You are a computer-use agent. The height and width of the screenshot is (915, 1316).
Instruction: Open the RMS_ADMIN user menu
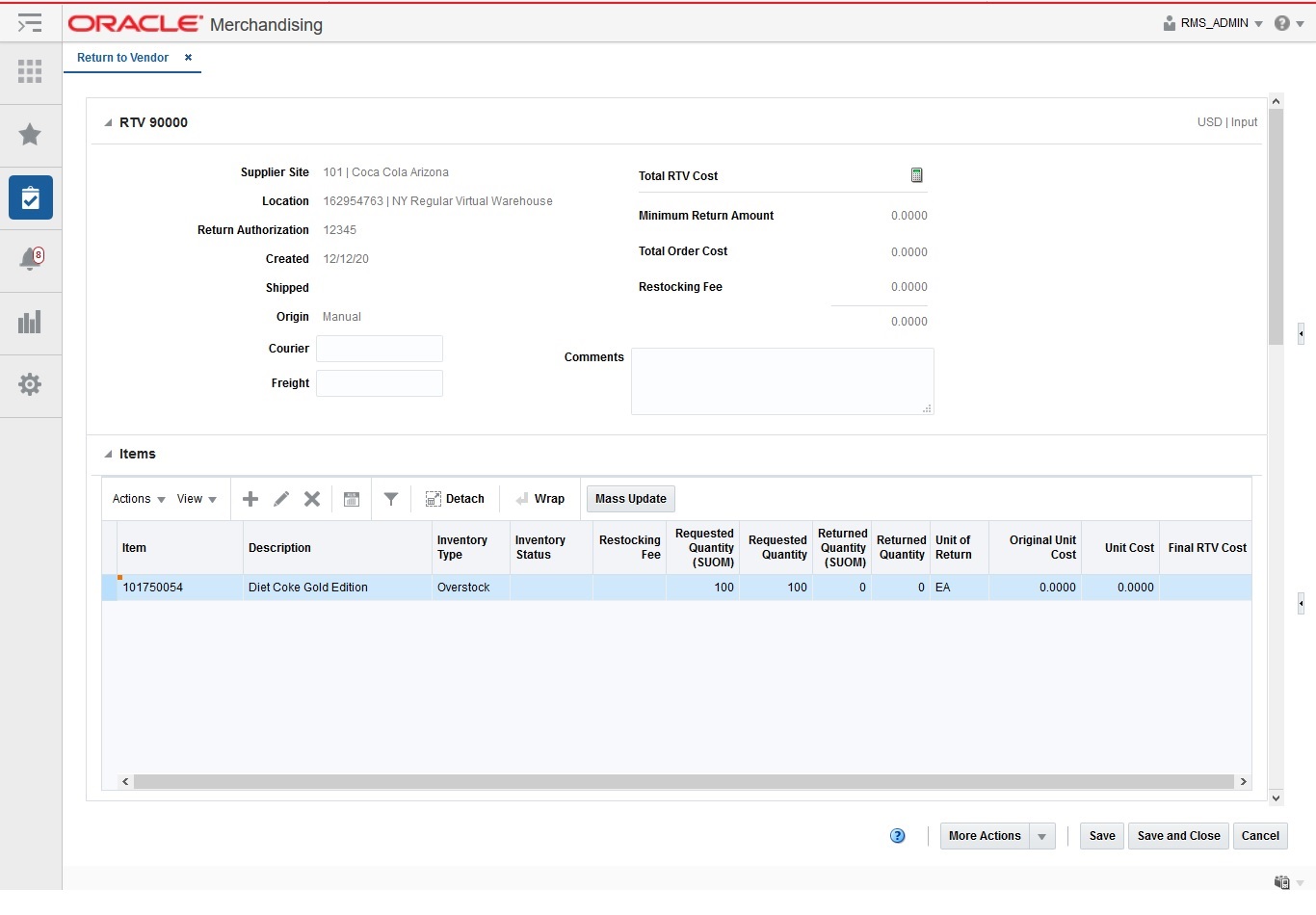click(1212, 22)
